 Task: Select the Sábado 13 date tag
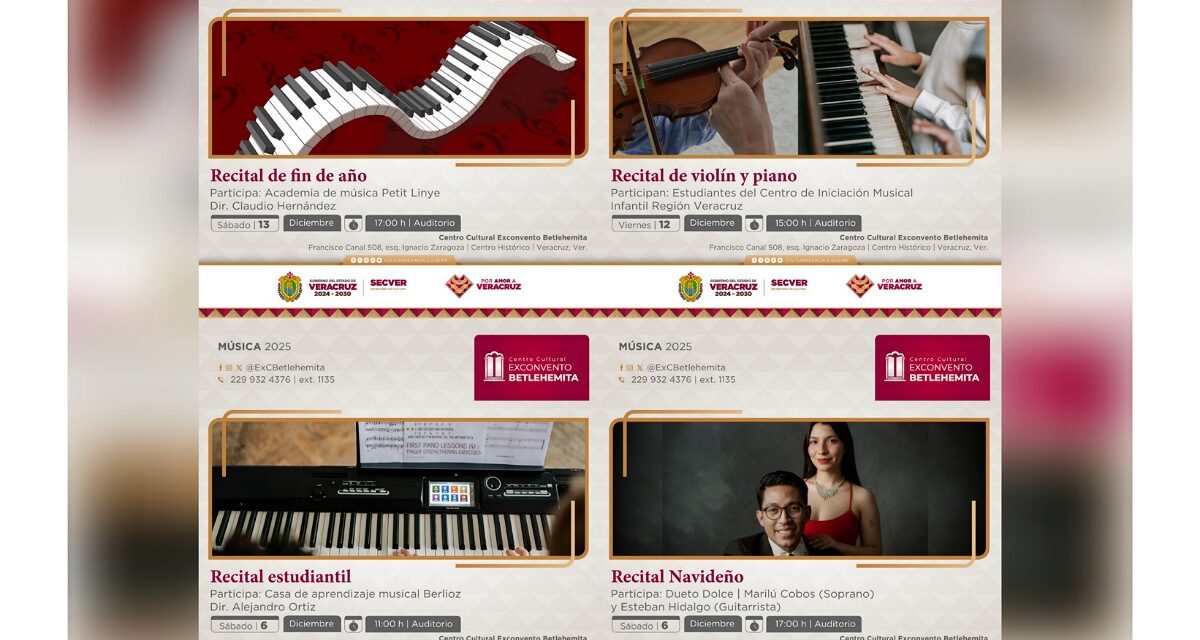(245, 224)
